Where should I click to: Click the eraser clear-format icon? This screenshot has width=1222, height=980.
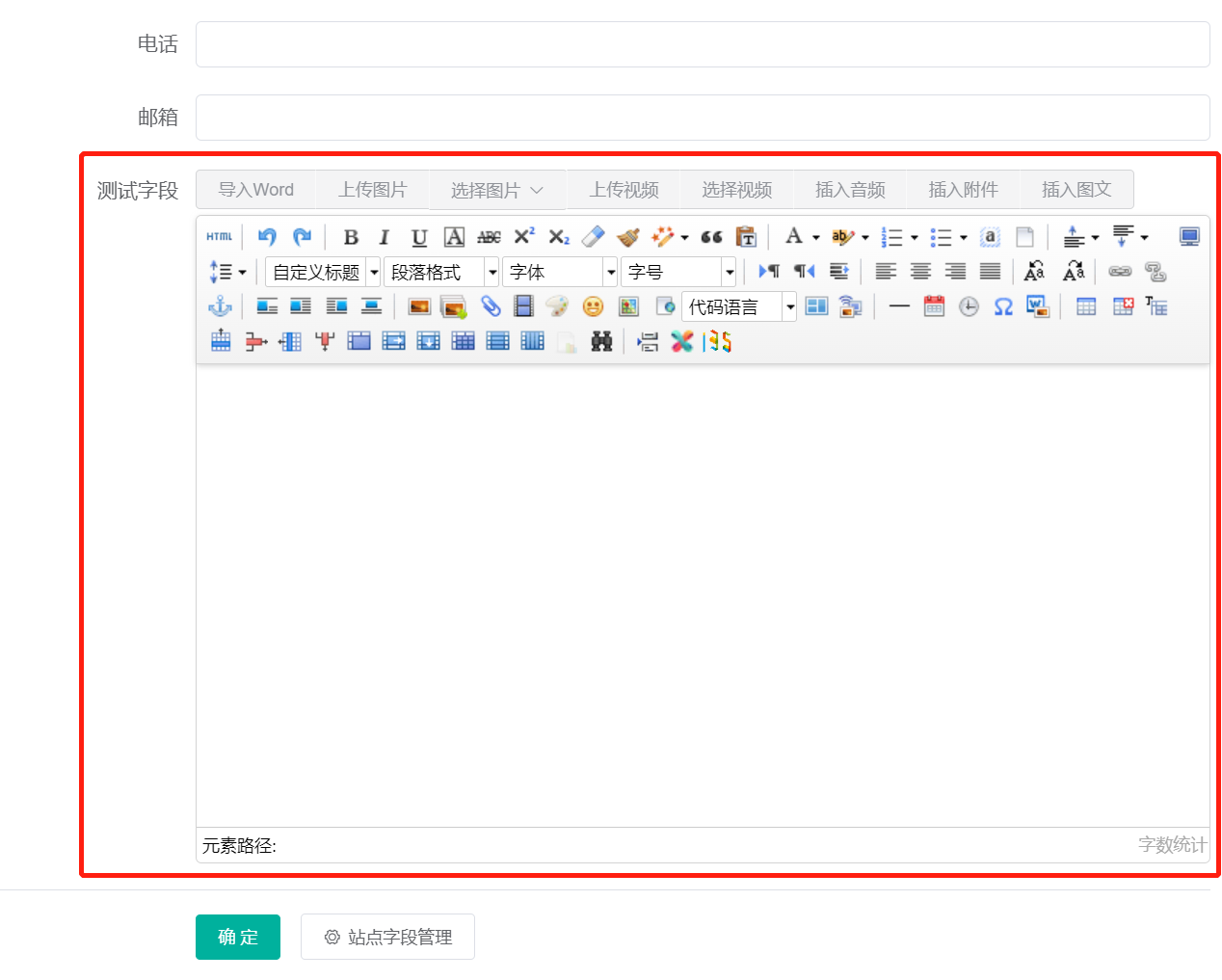click(593, 237)
